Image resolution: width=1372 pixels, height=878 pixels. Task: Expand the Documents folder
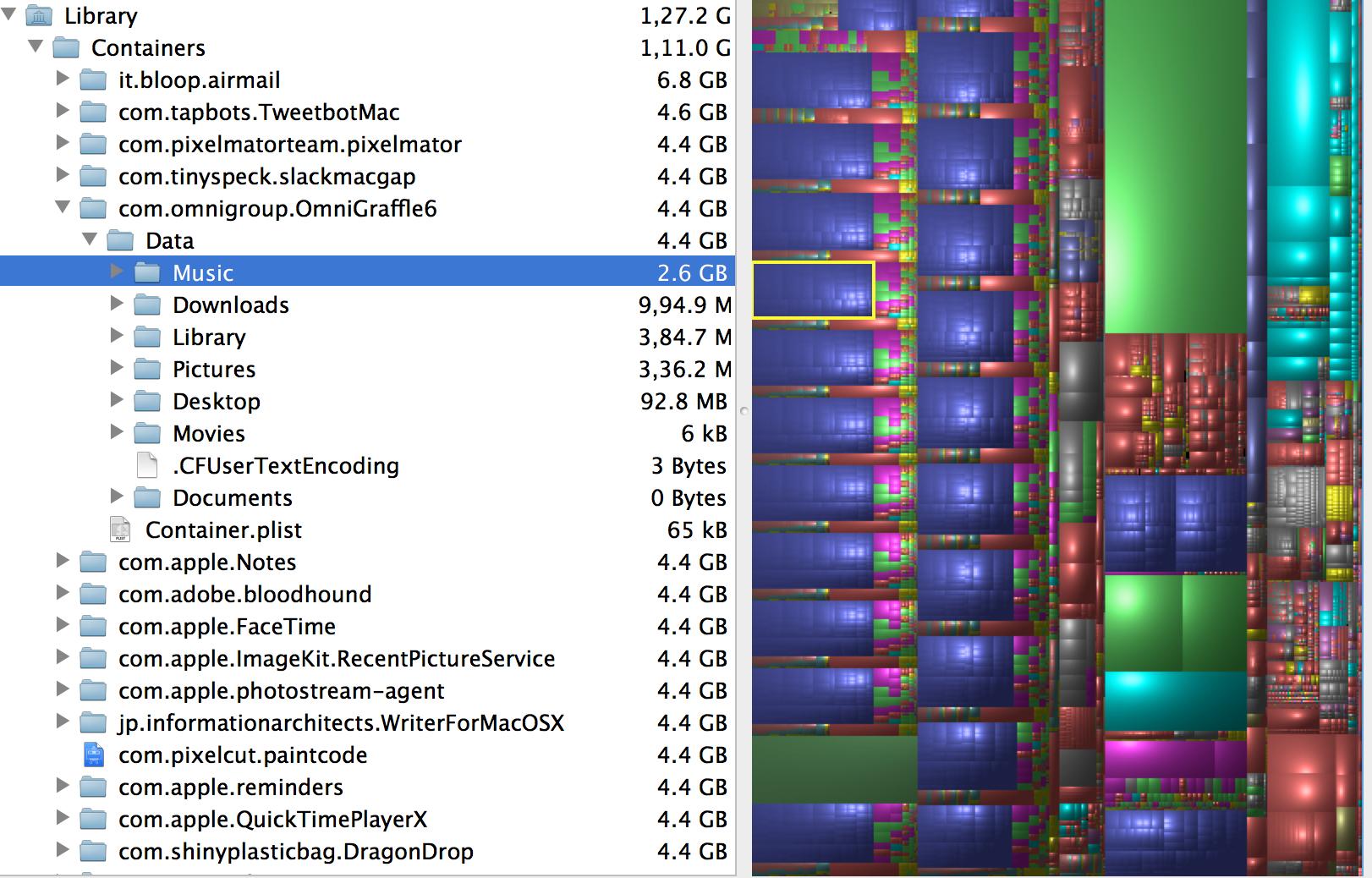(x=117, y=497)
